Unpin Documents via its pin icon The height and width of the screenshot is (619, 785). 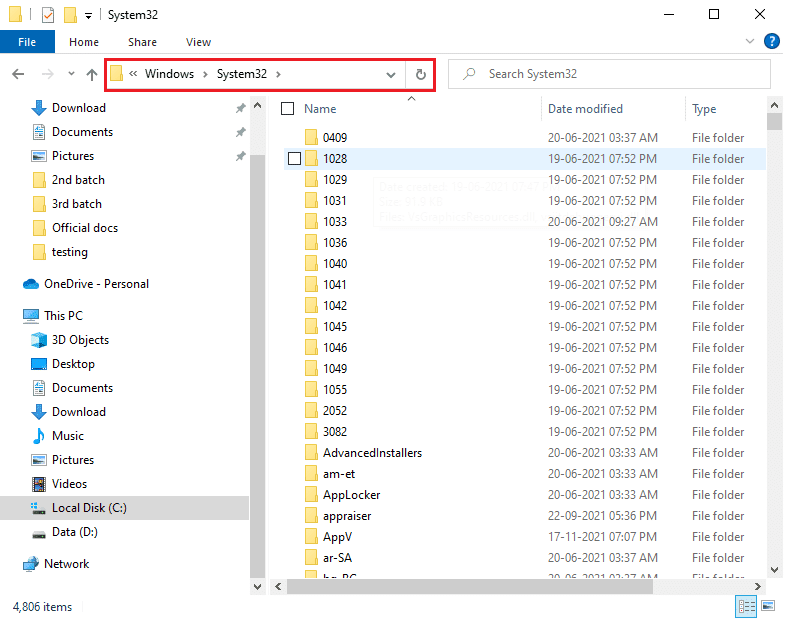tap(241, 132)
